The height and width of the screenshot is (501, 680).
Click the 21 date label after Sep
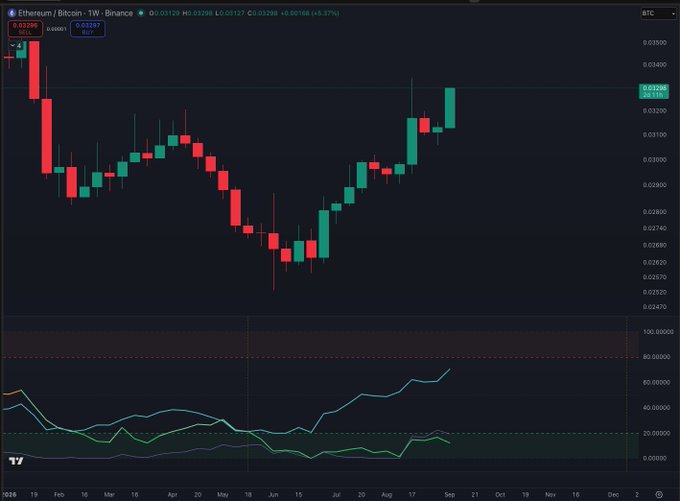(475, 494)
